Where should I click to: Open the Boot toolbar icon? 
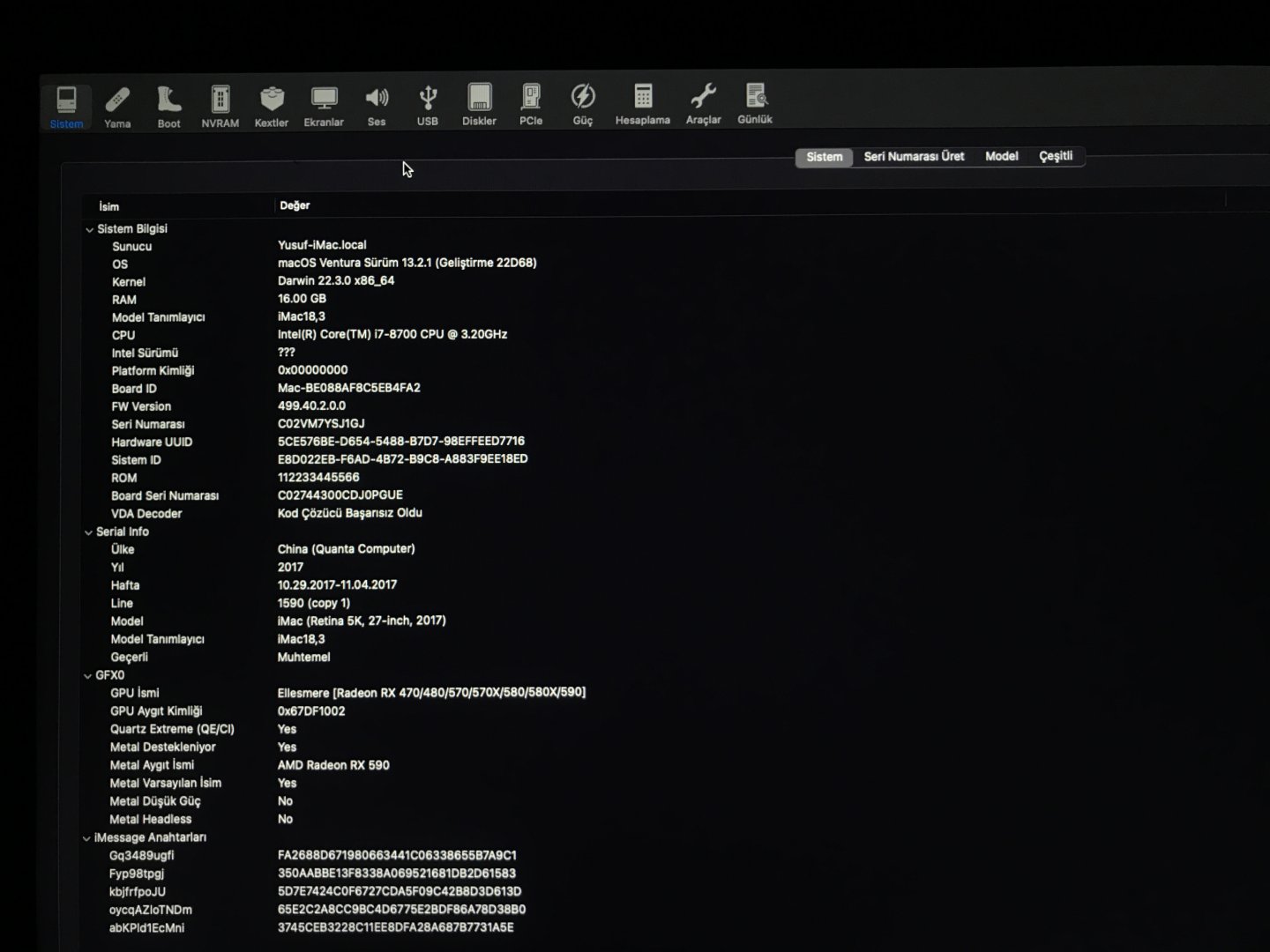pyautogui.click(x=168, y=108)
